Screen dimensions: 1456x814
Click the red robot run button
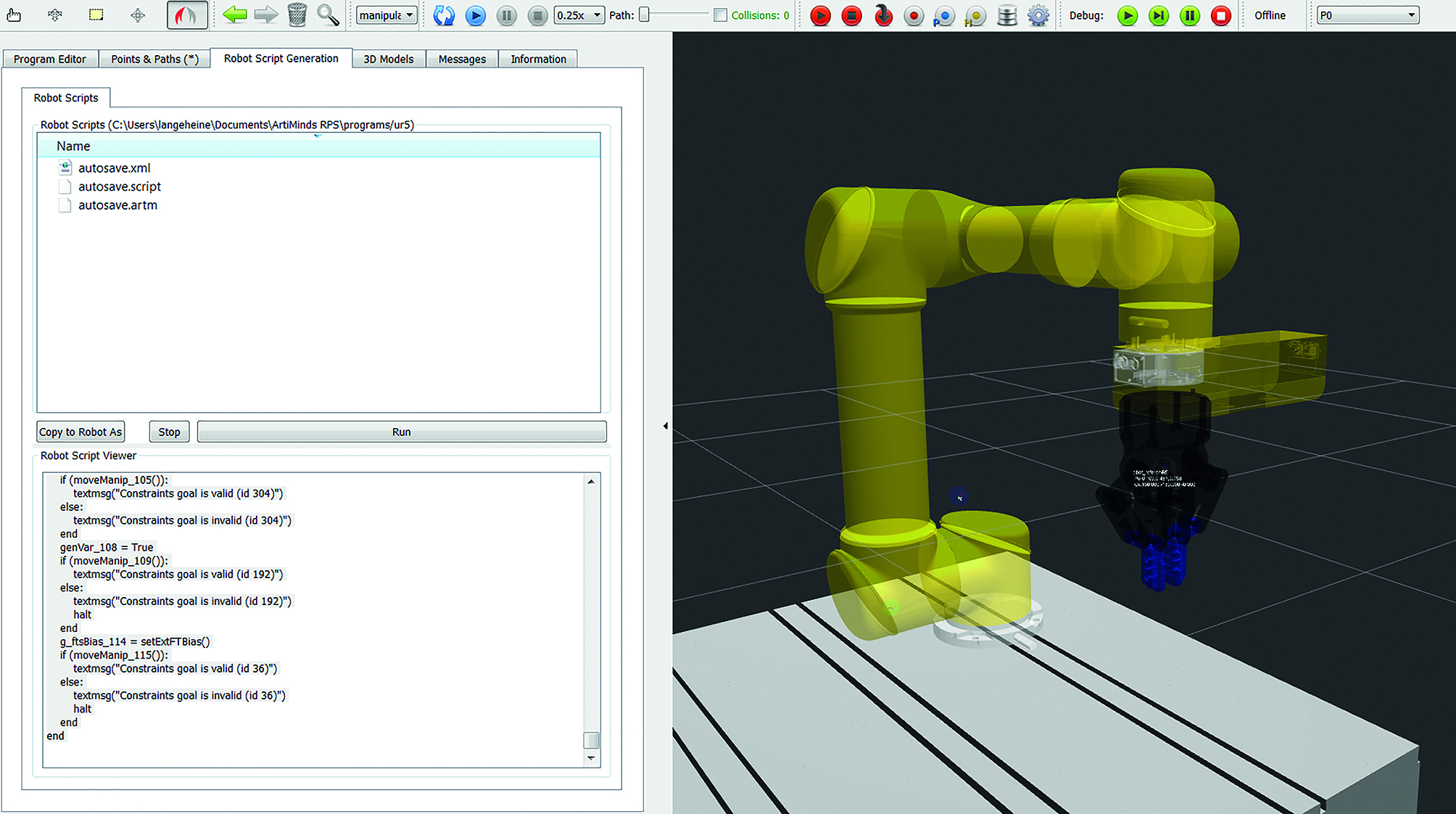click(820, 15)
